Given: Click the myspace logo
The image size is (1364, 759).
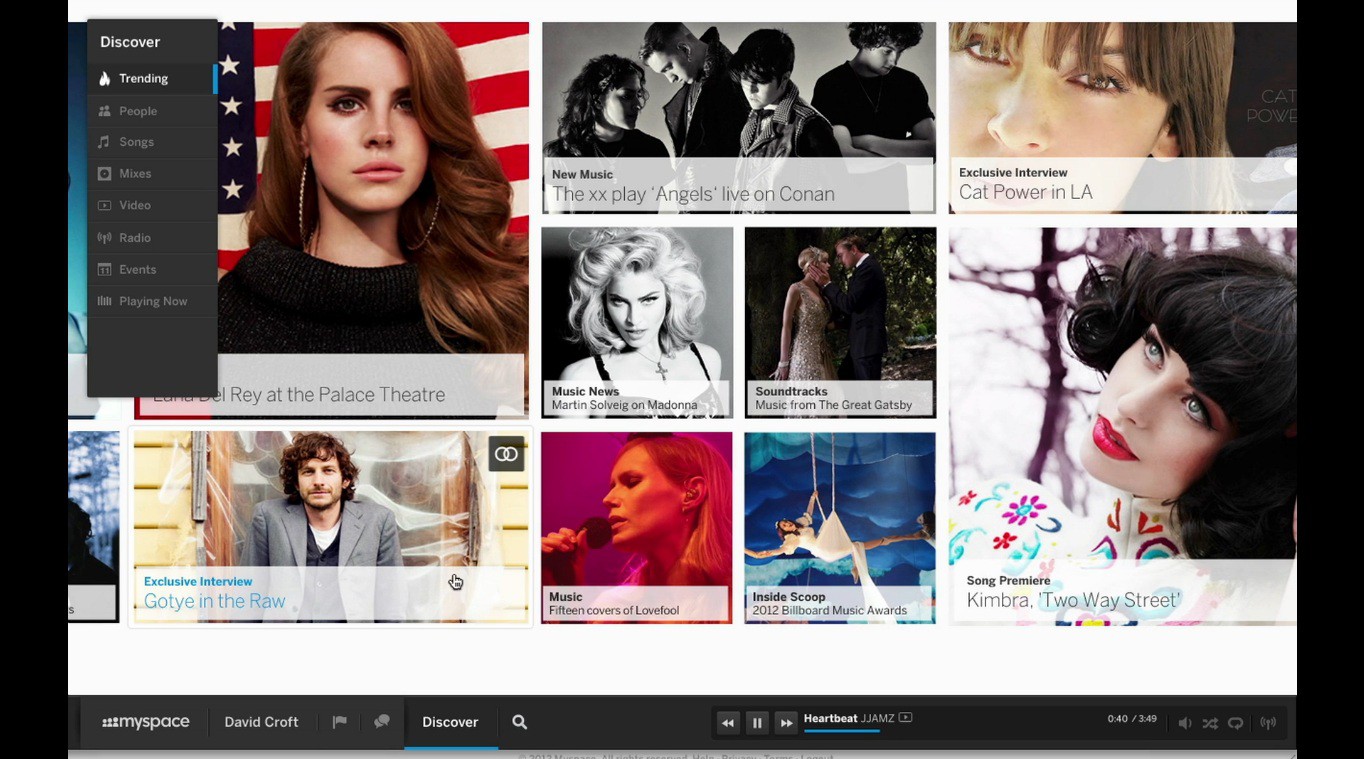Looking at the screenshot, I should pos(146,722).
